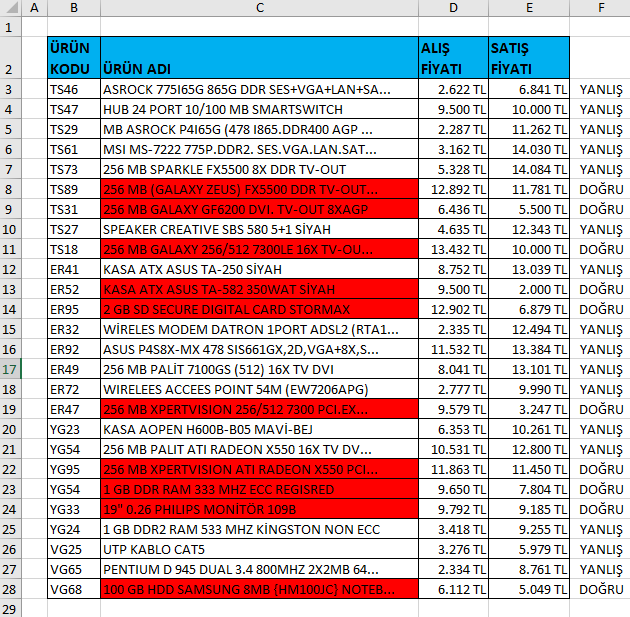Click the 12.902 TL purchase price cell
Image resolution: width=630 pixels, height=617 pixels.
click(x=454, y=309)
